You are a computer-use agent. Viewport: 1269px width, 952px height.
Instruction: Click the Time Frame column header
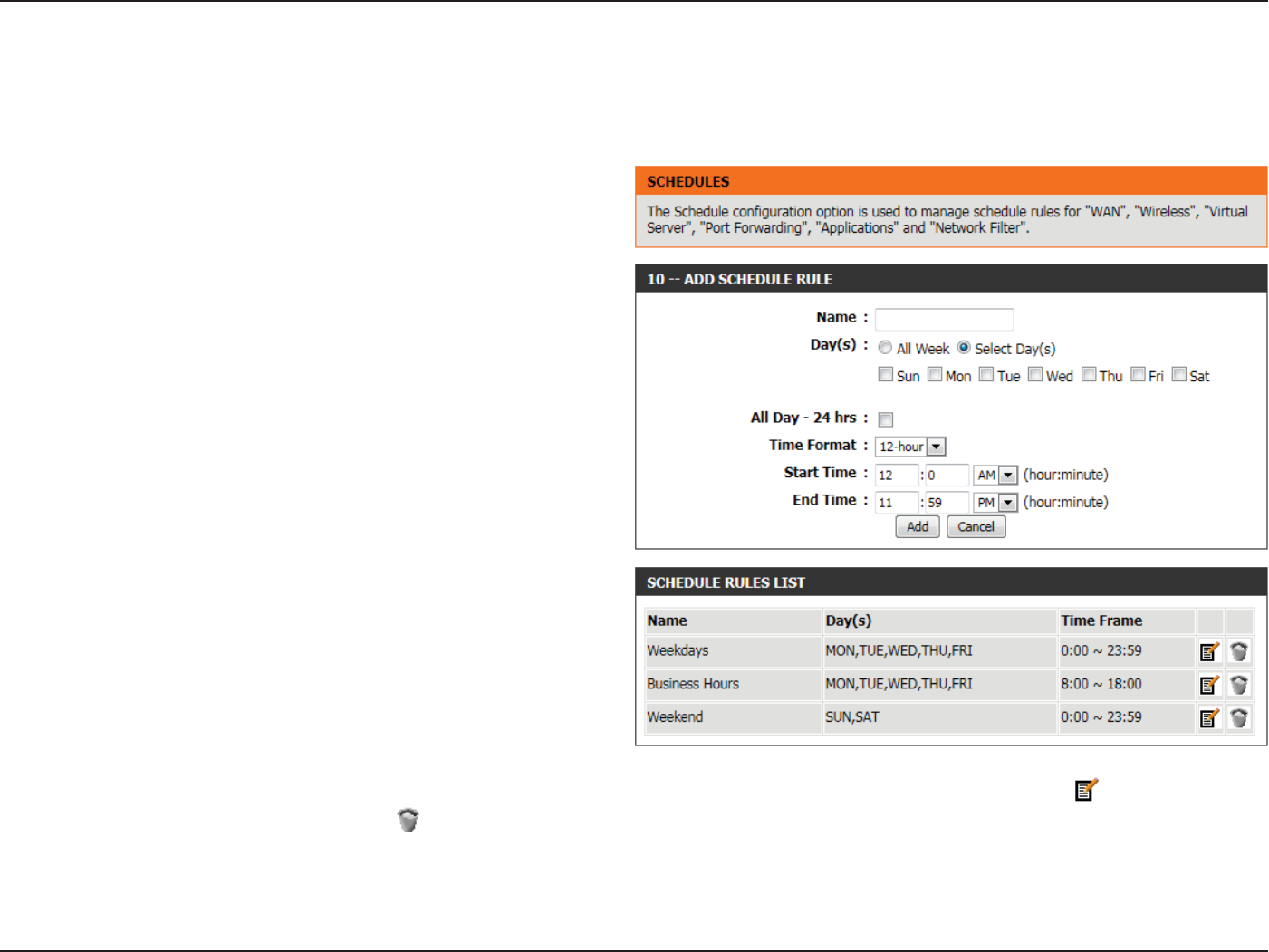coord(1127,621)
